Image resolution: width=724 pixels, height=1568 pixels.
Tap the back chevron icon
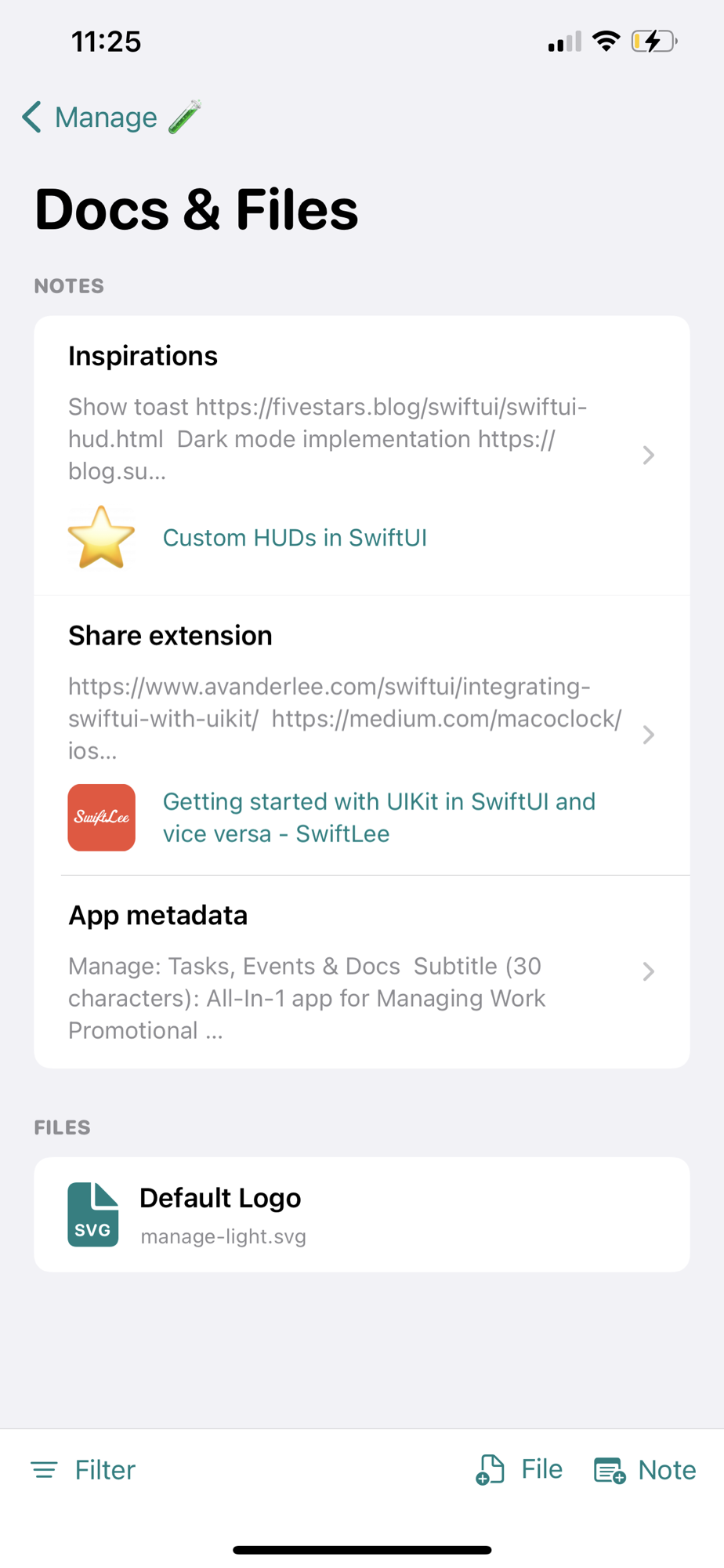point(31,118)
